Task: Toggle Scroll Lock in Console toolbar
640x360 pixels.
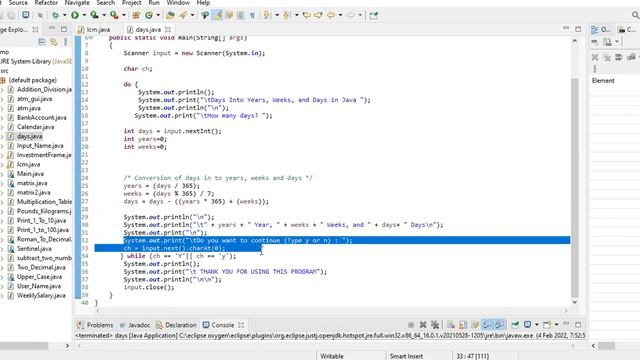Action: point(463,325)
